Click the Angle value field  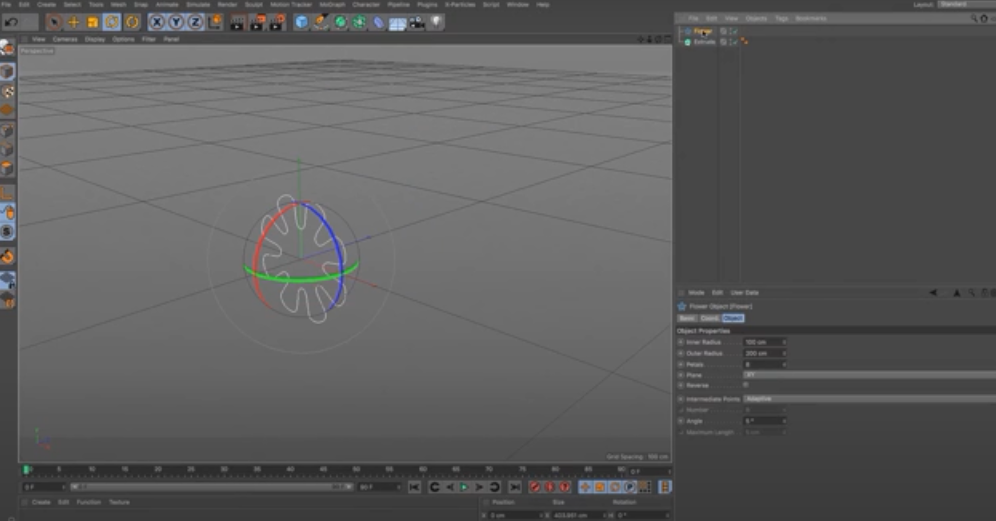click(x=765, y=421)
